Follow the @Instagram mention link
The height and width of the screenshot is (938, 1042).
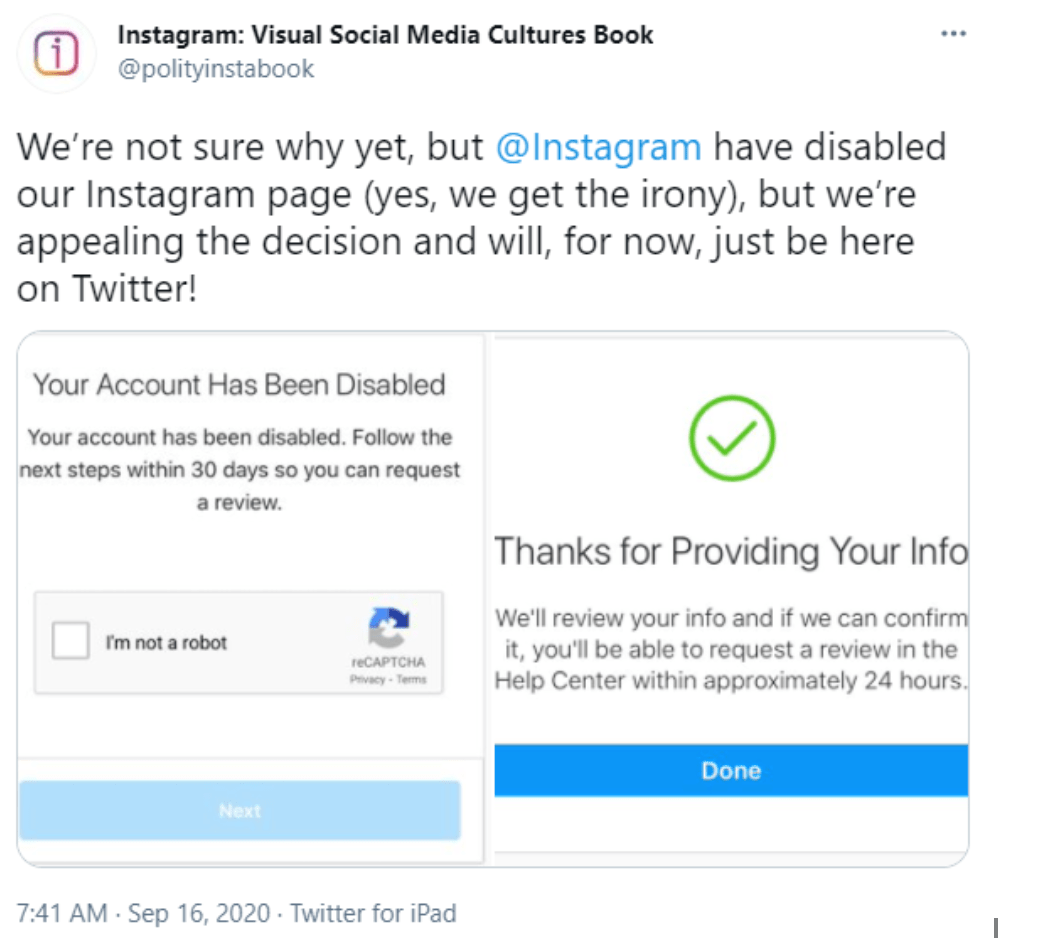pos(599,147)
